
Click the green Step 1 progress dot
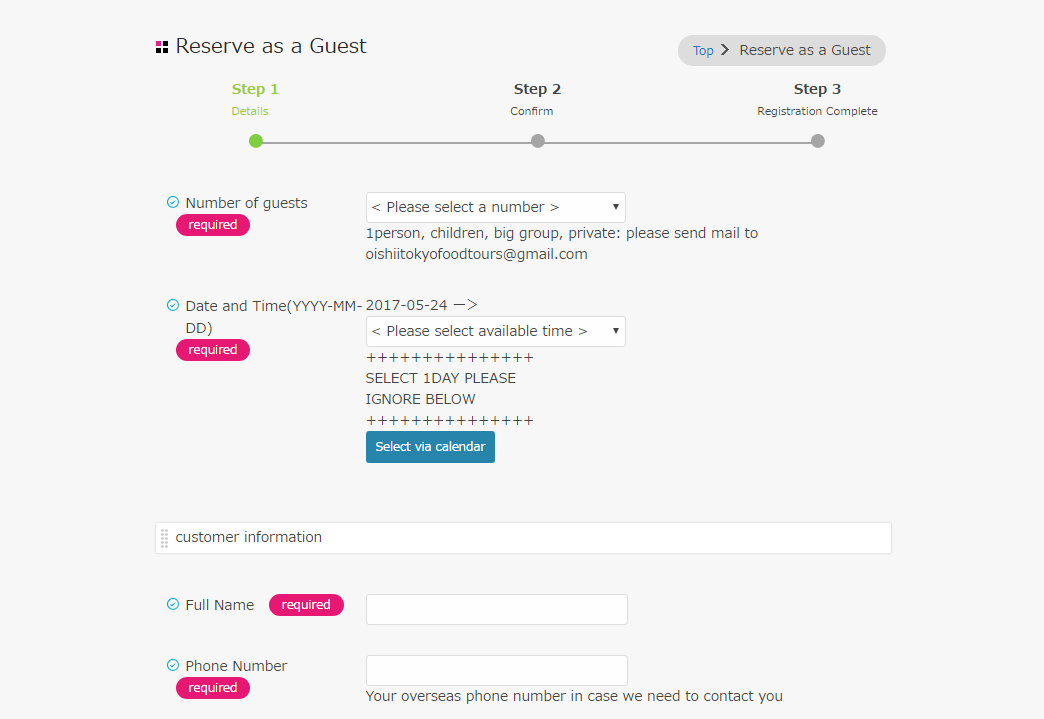click(x=256, y=141)
